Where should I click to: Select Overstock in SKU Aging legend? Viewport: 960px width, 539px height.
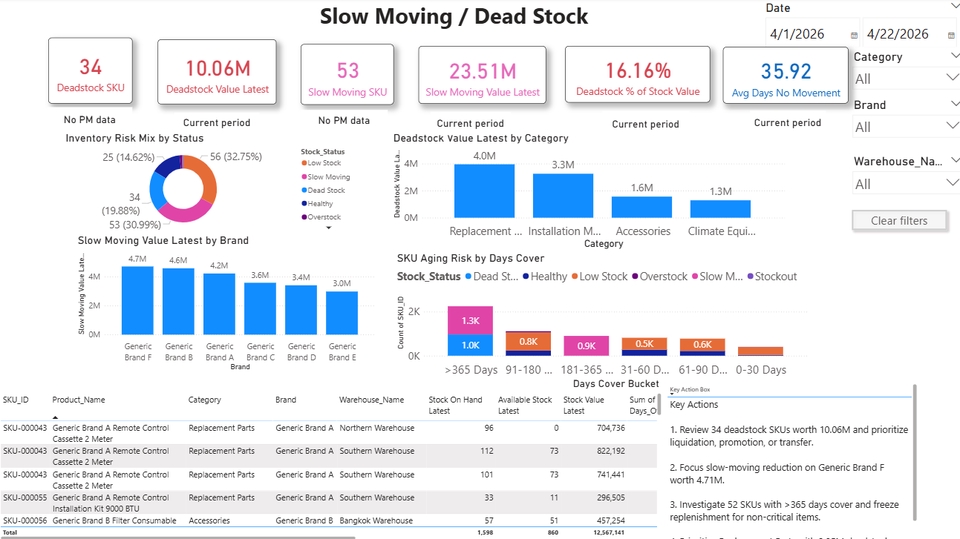coord(660,276)
